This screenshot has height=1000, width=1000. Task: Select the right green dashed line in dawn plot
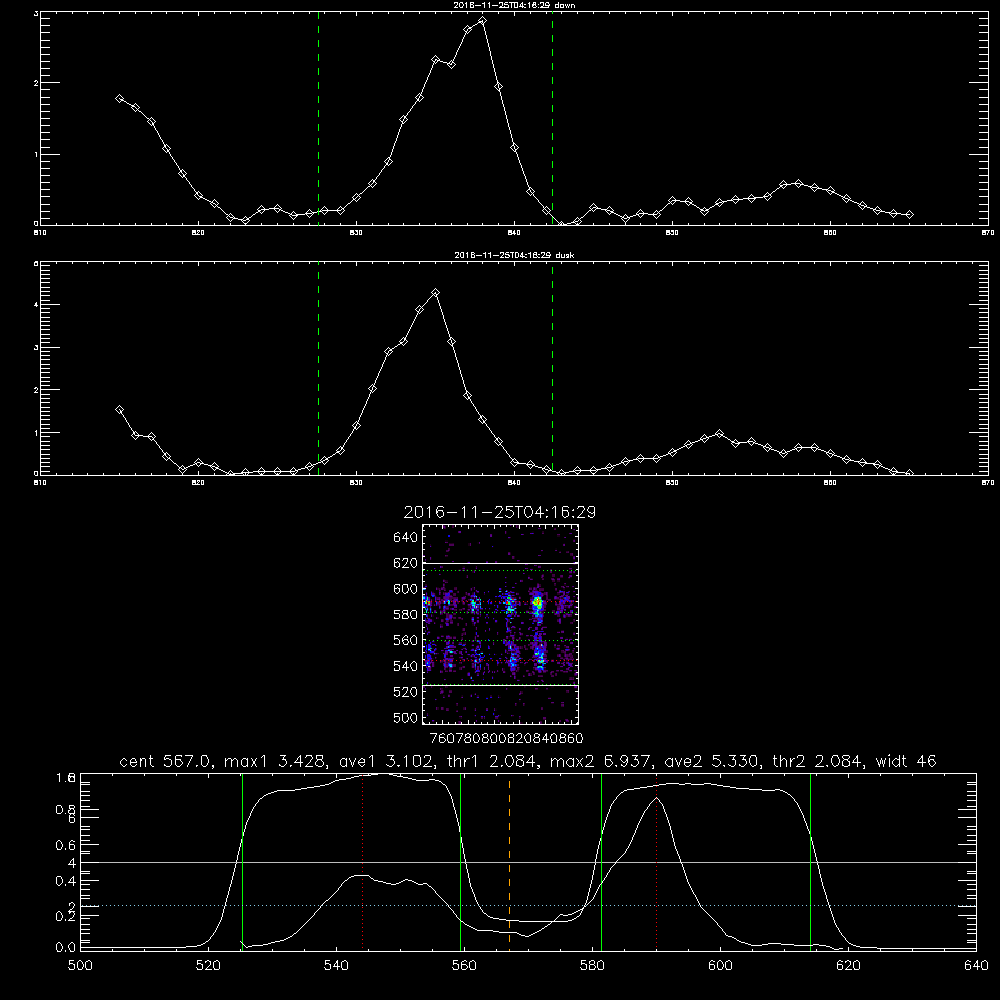pyautogui.click(x=552, y=119)
